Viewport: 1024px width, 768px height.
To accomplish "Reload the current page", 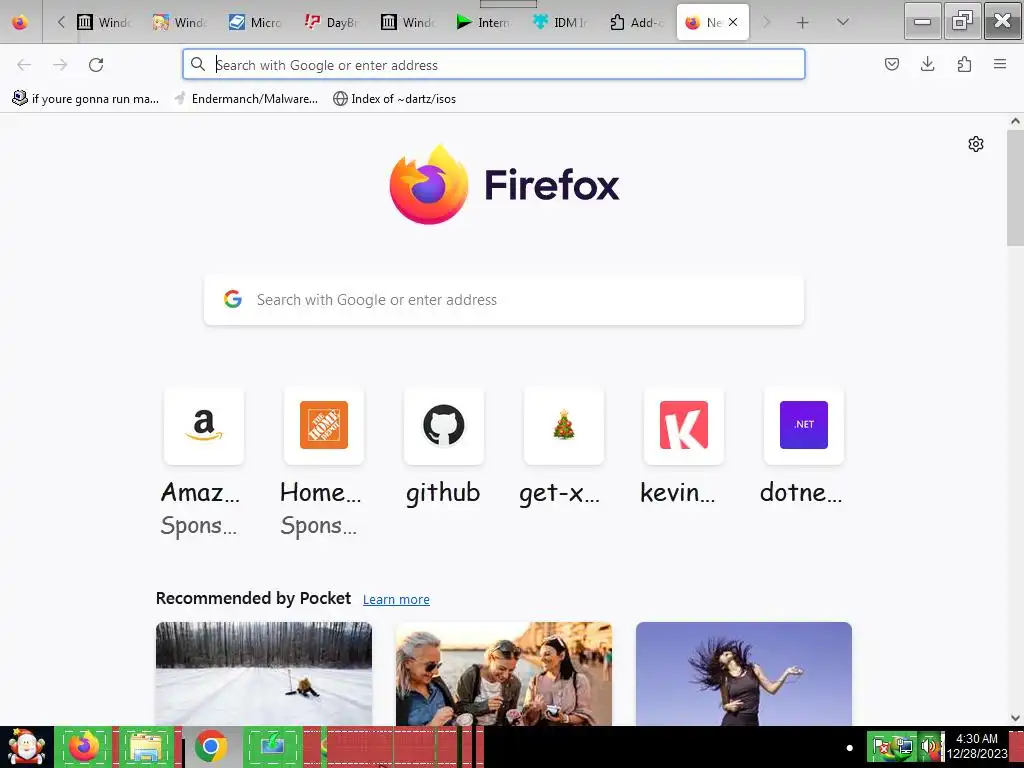I will tap(96, 65).
